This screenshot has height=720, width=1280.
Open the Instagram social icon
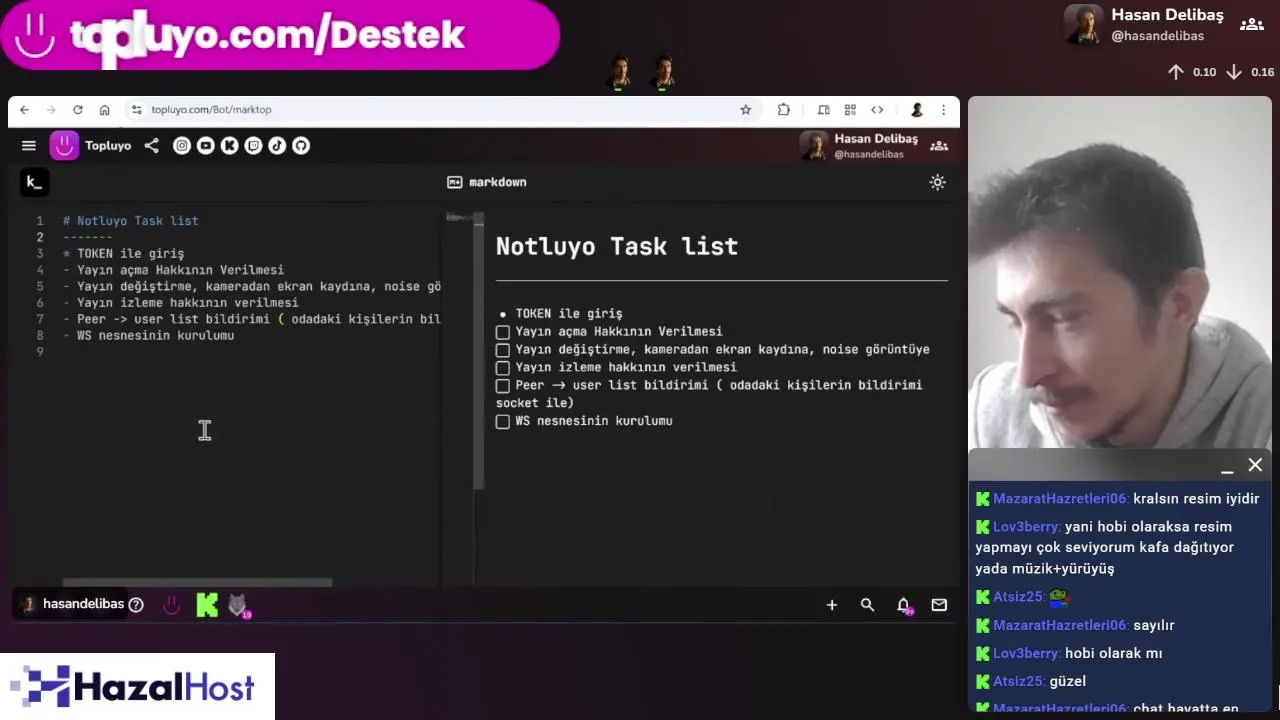pyautogui.click(x=181, y=146)
